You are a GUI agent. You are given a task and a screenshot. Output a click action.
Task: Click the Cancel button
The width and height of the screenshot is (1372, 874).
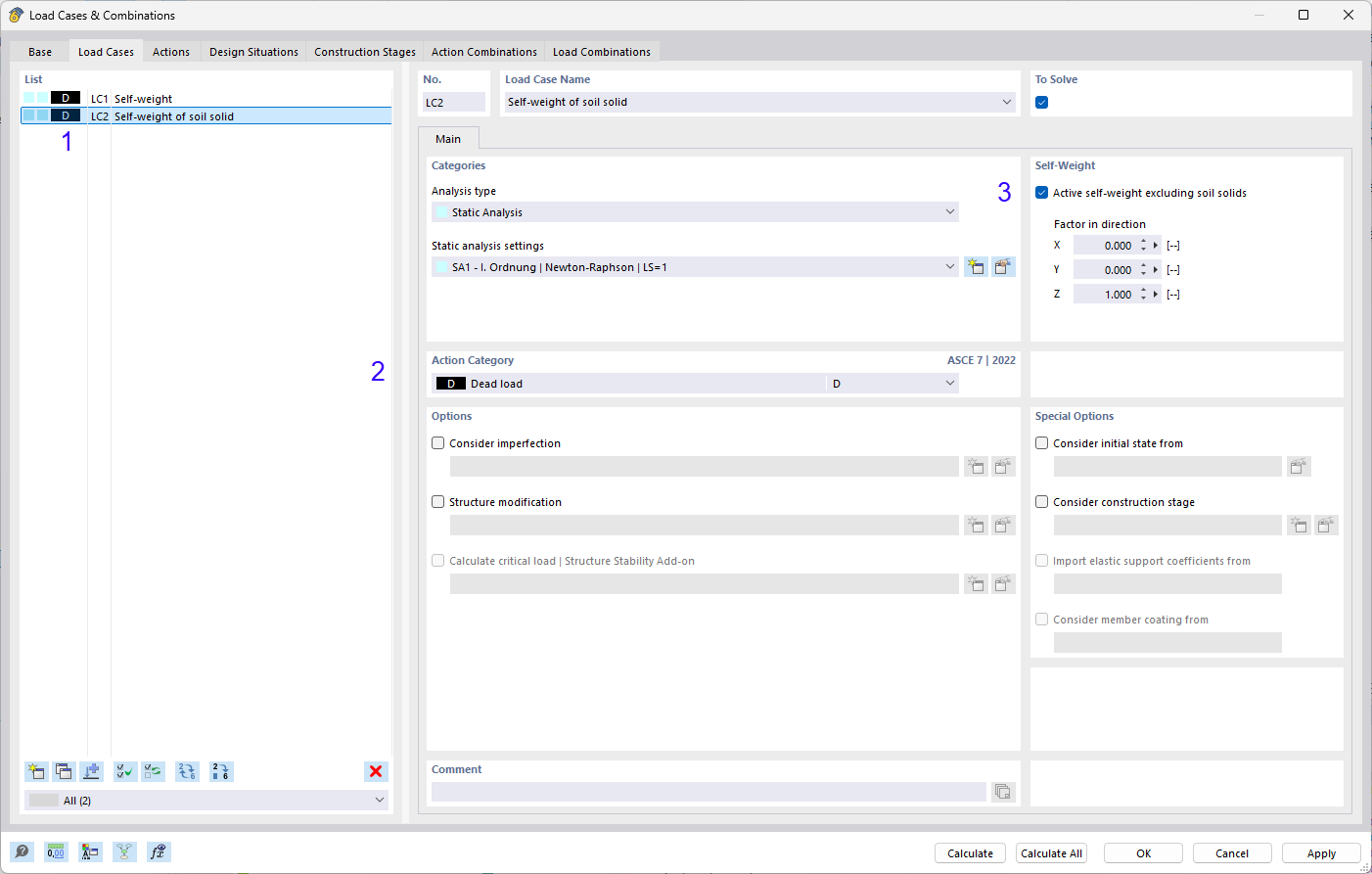tap(1232, 853)
